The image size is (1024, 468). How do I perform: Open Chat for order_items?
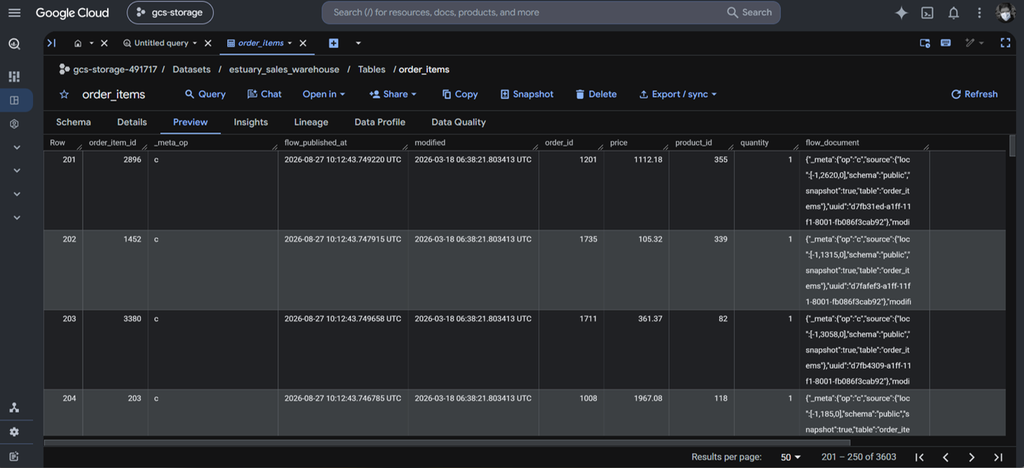point(264,95)
